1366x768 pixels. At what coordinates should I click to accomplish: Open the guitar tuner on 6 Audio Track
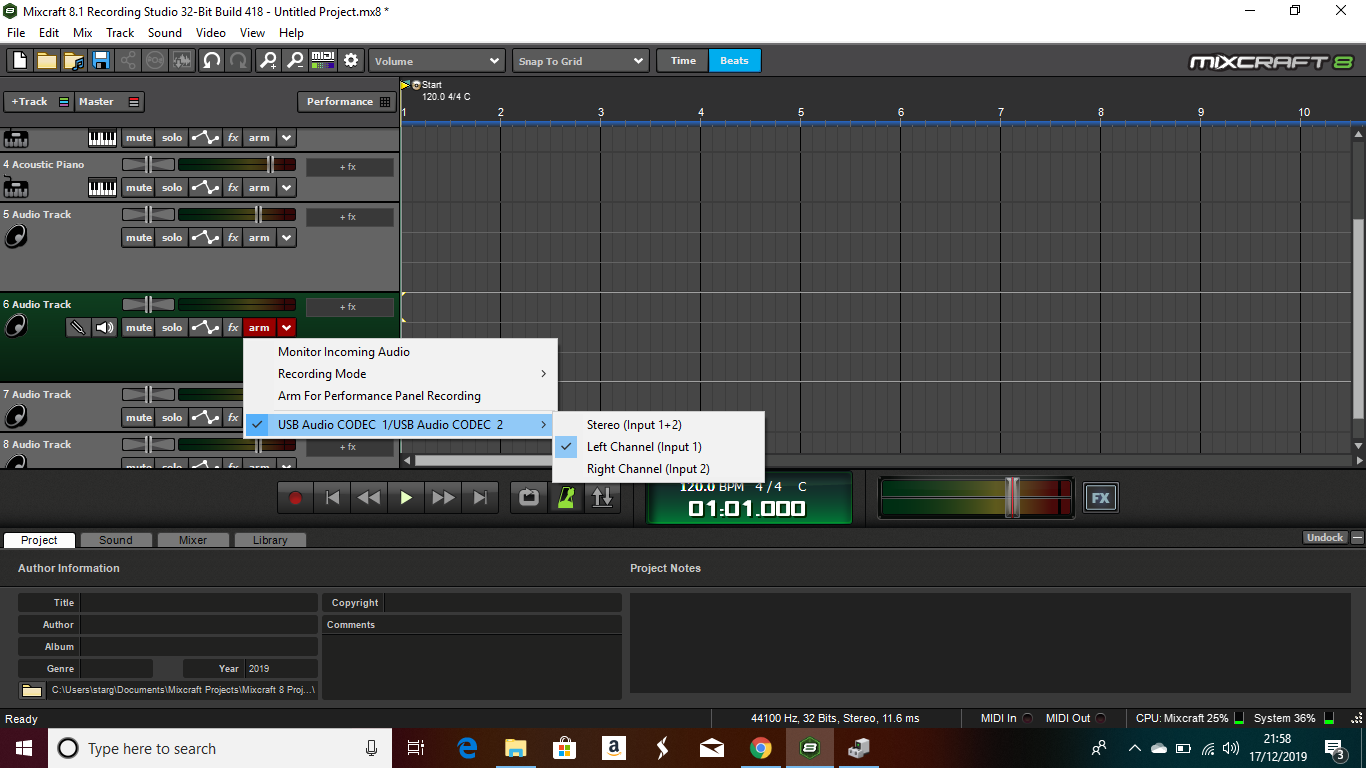tap(78, 327)
